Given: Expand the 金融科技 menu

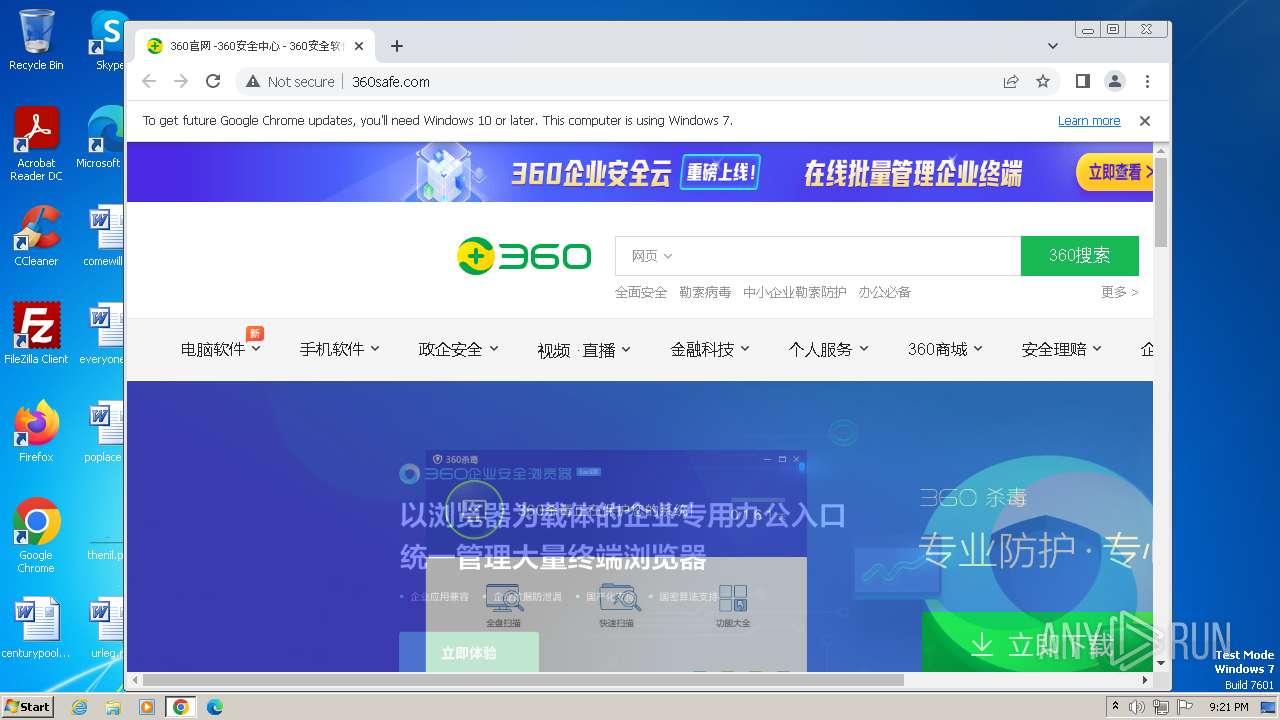Looking at the screenshot, I should 710,349.
